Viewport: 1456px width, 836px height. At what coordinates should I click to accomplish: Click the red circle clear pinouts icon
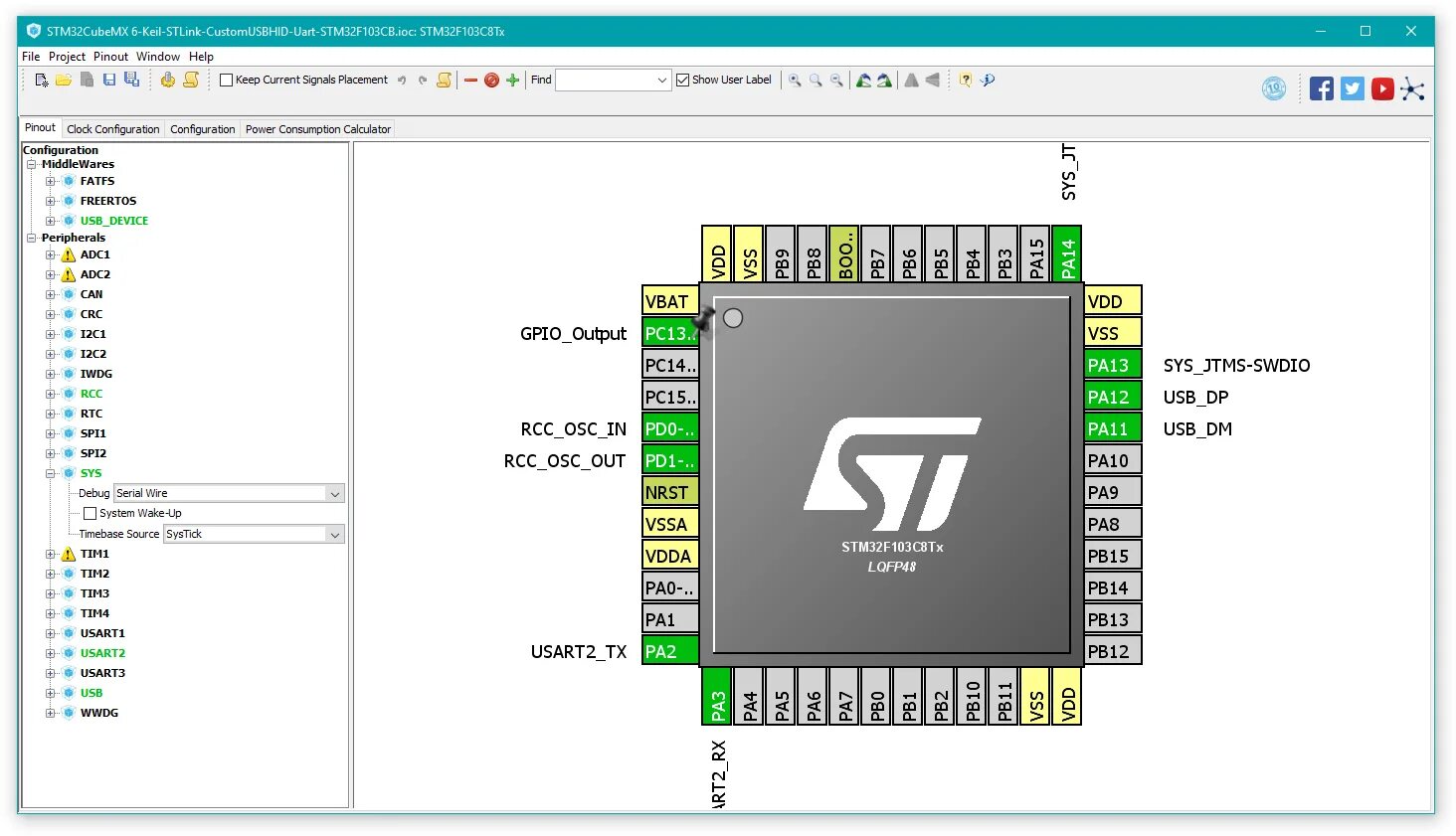click(491, 80)
